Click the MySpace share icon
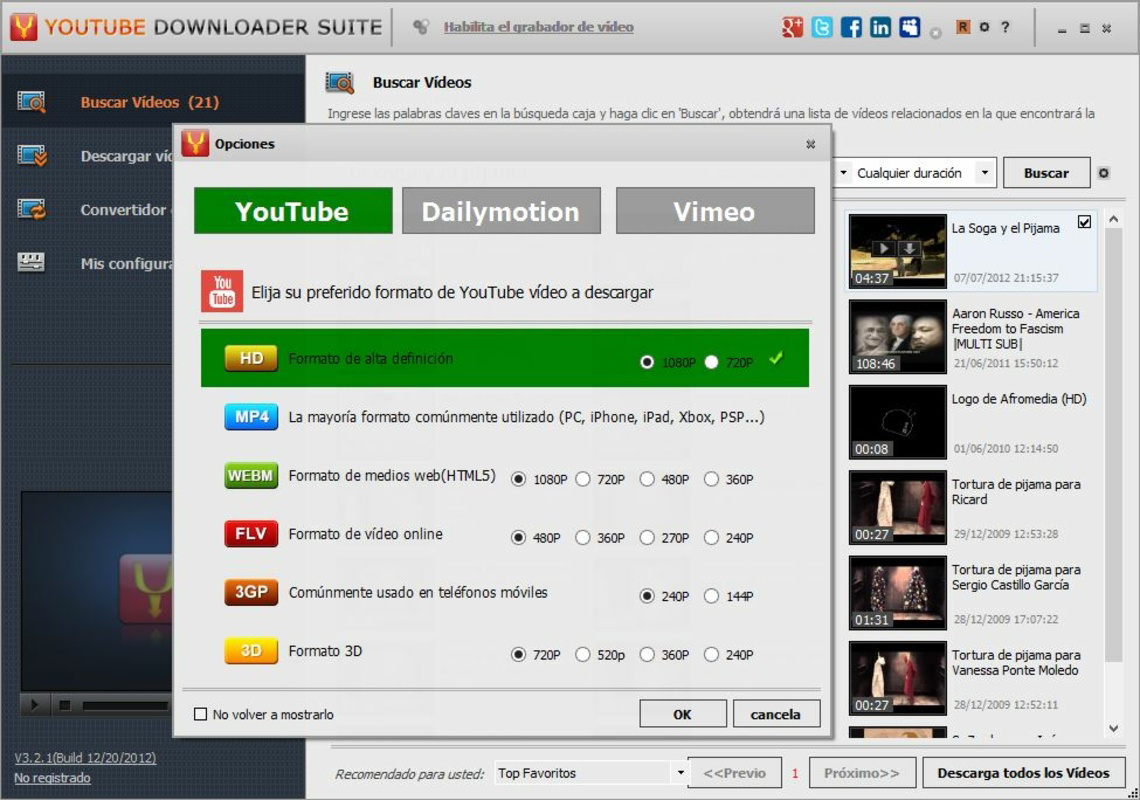 910,28
